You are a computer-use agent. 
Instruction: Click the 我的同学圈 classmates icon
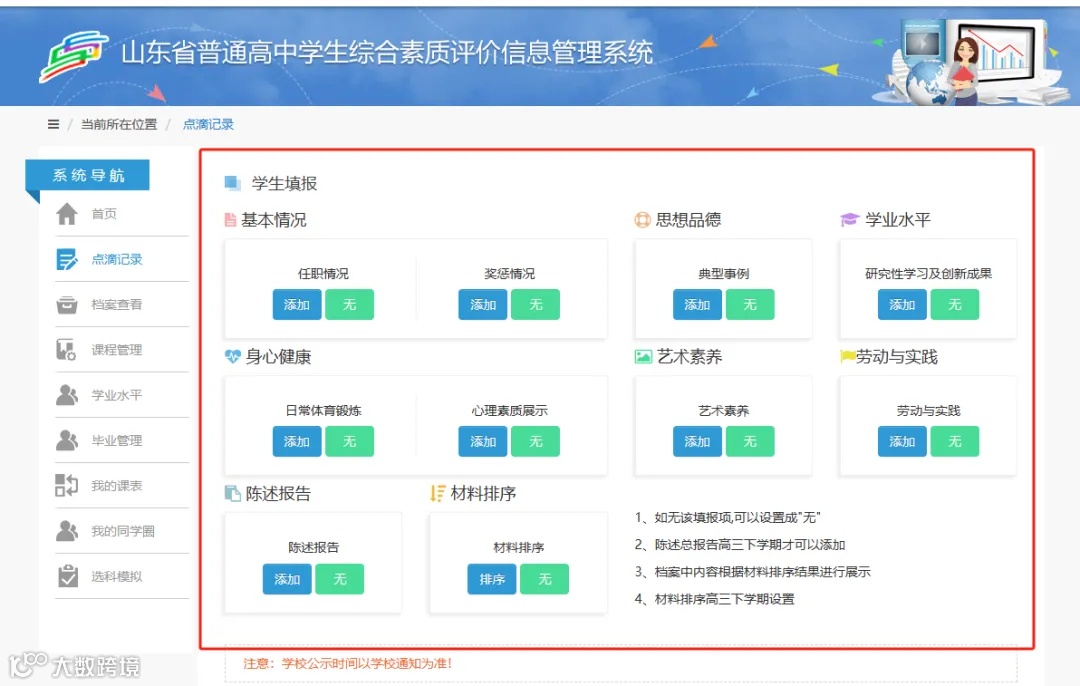point(65,530)
